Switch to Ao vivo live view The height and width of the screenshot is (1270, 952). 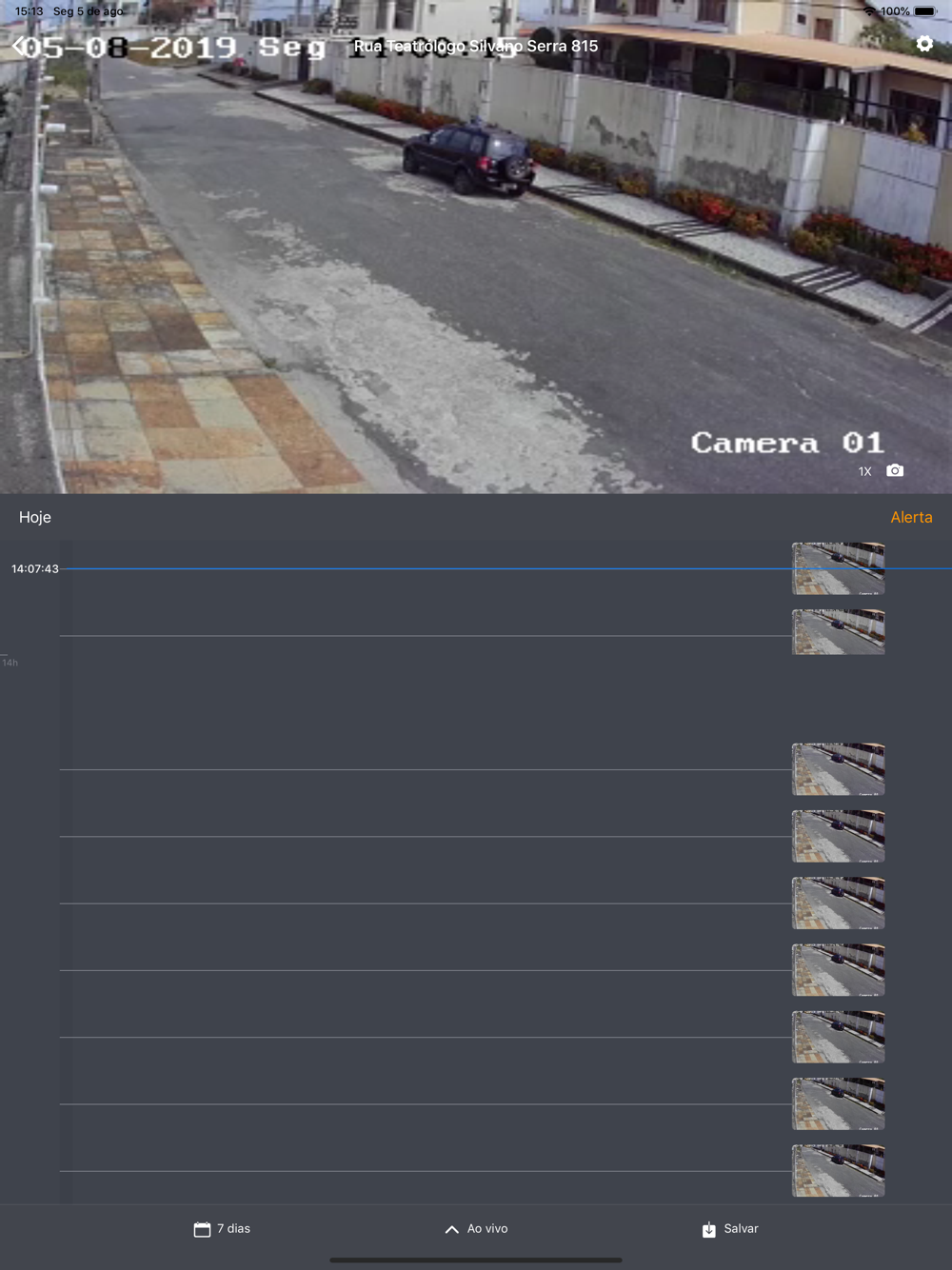click(x=476, y=1229)
